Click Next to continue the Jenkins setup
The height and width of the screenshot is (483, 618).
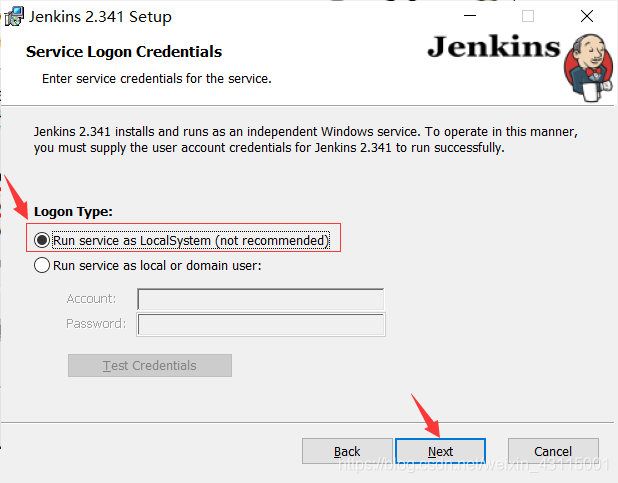click(x=440, y=451)
